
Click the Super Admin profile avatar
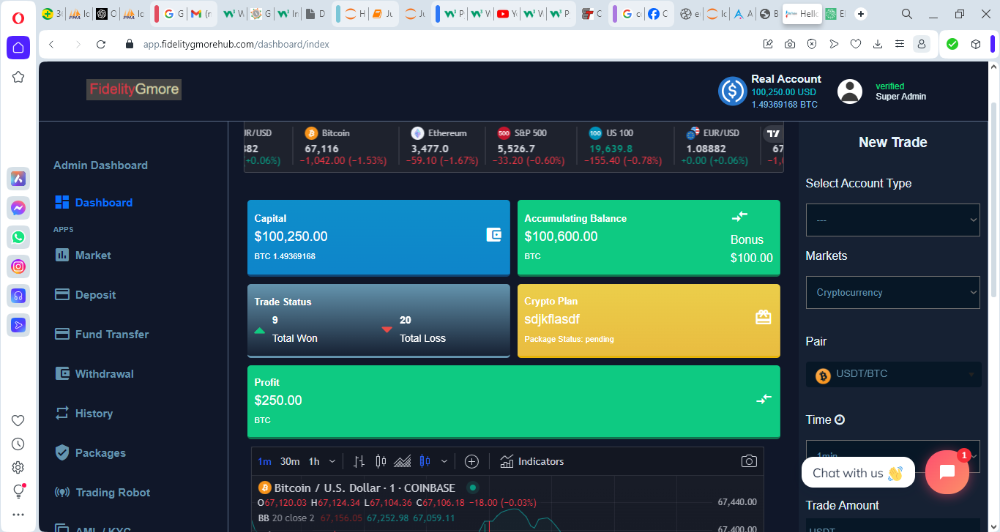[x=850, y=91]
